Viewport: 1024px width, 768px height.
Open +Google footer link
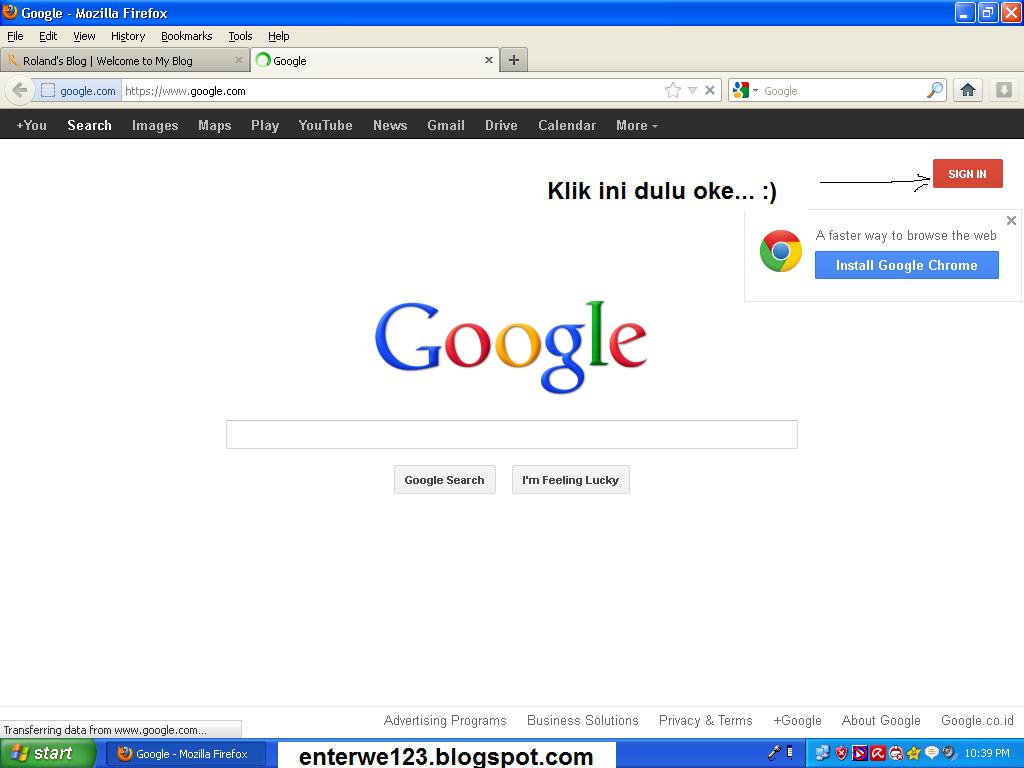[797, 720]
